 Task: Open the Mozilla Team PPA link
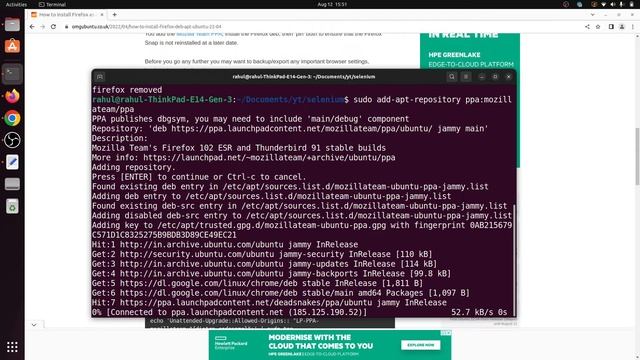point(199,34)
